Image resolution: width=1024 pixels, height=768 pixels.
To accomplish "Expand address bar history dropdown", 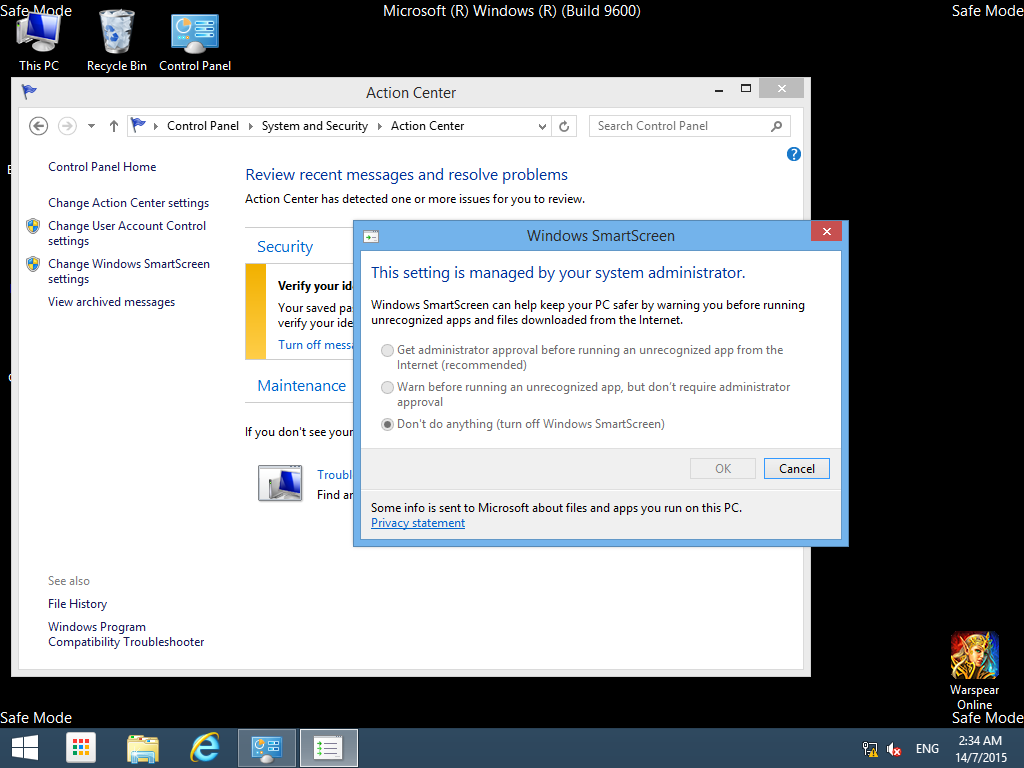I will click(542, 127).
